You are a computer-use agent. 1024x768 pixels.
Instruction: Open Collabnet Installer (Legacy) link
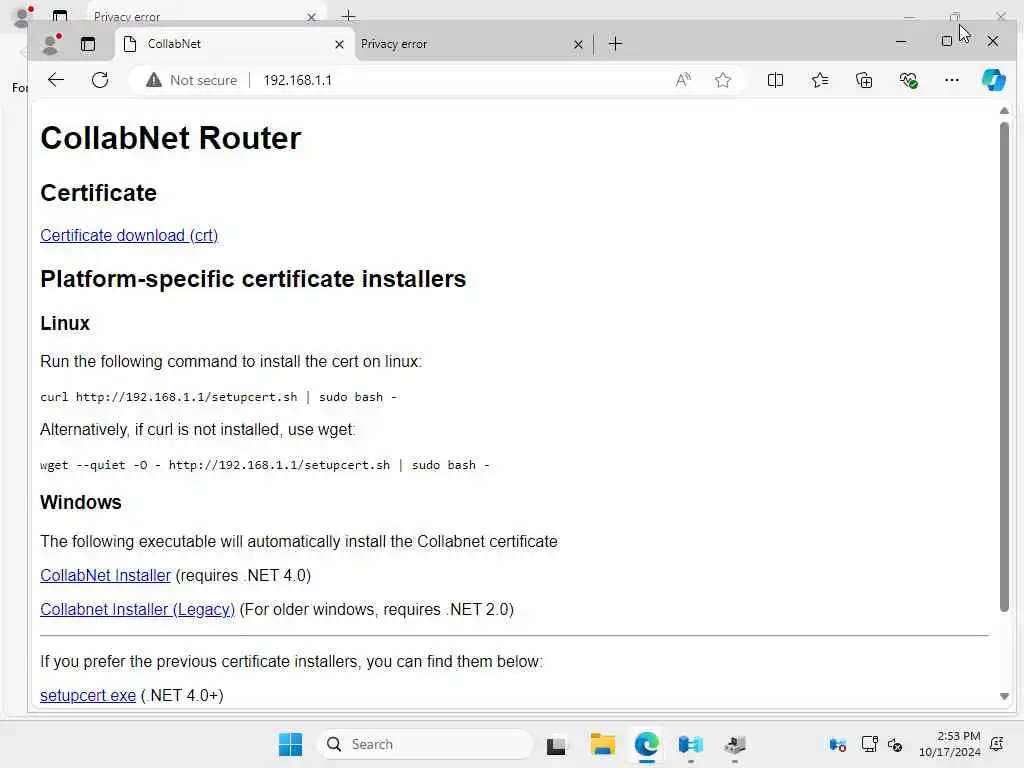(137, 609)
